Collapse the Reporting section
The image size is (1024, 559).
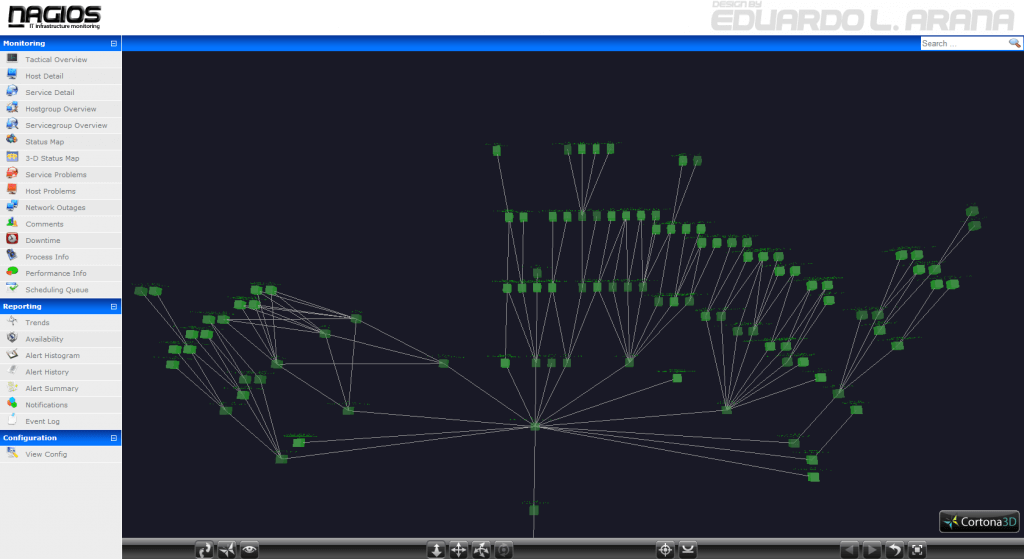coord(114,306)
